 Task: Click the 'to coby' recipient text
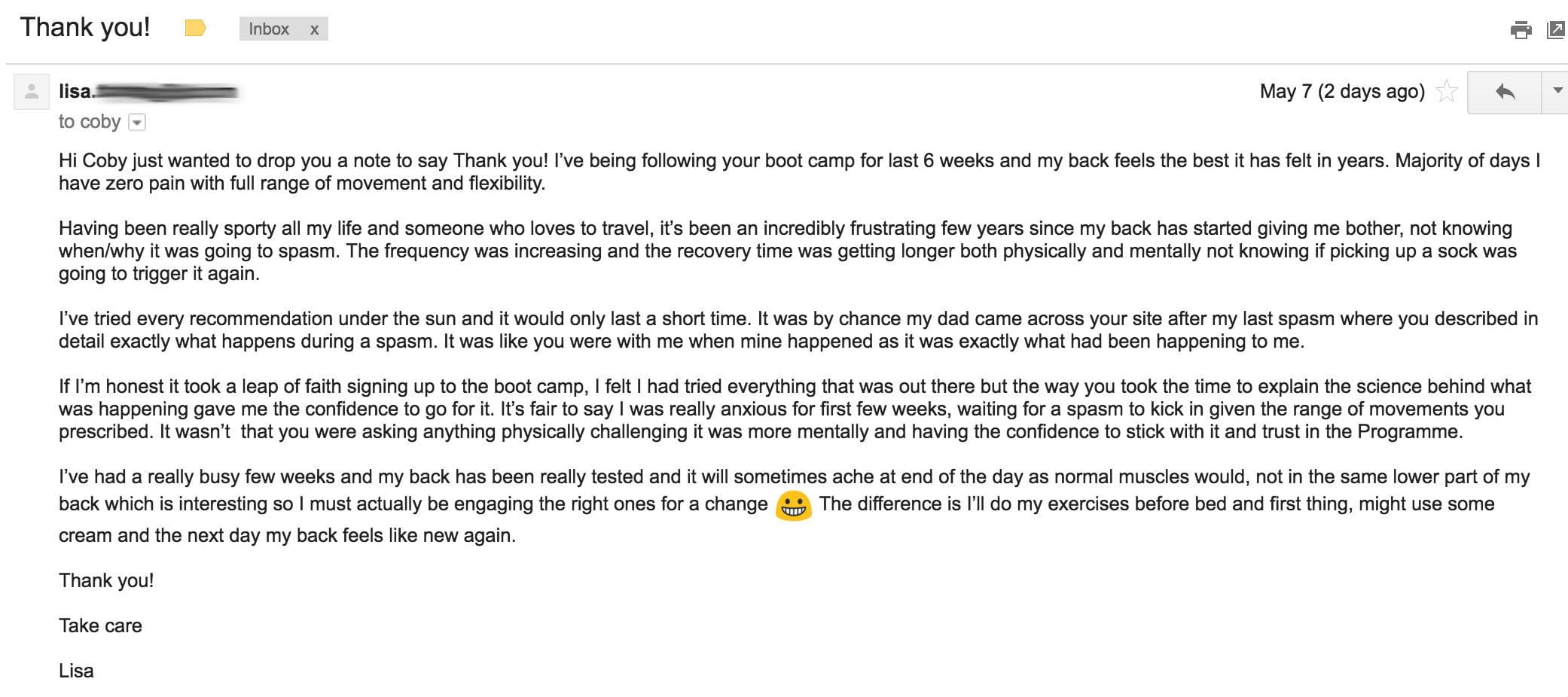(x=90, y=121)
